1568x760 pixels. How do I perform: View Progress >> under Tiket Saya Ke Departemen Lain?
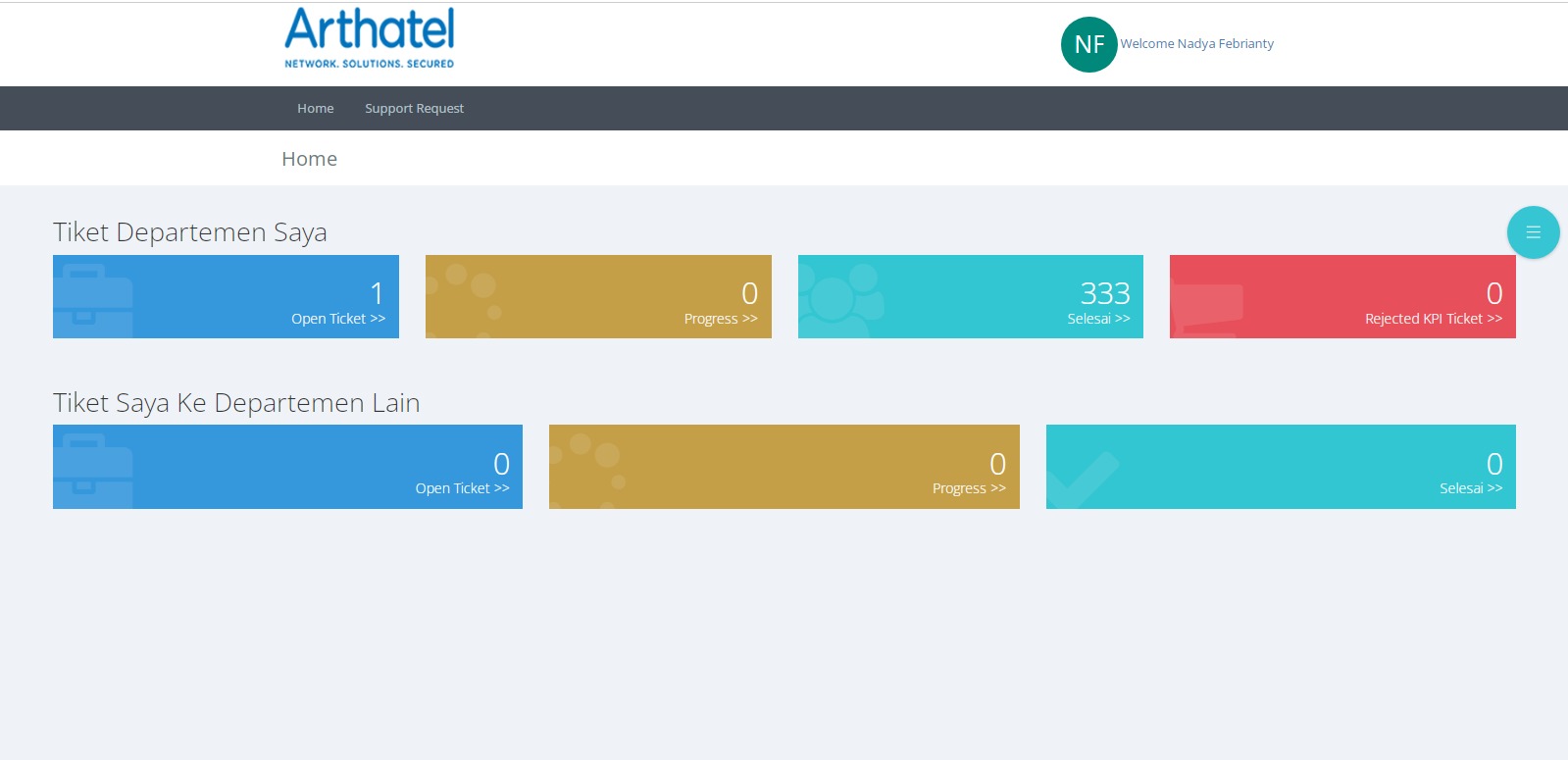point(969,488)
